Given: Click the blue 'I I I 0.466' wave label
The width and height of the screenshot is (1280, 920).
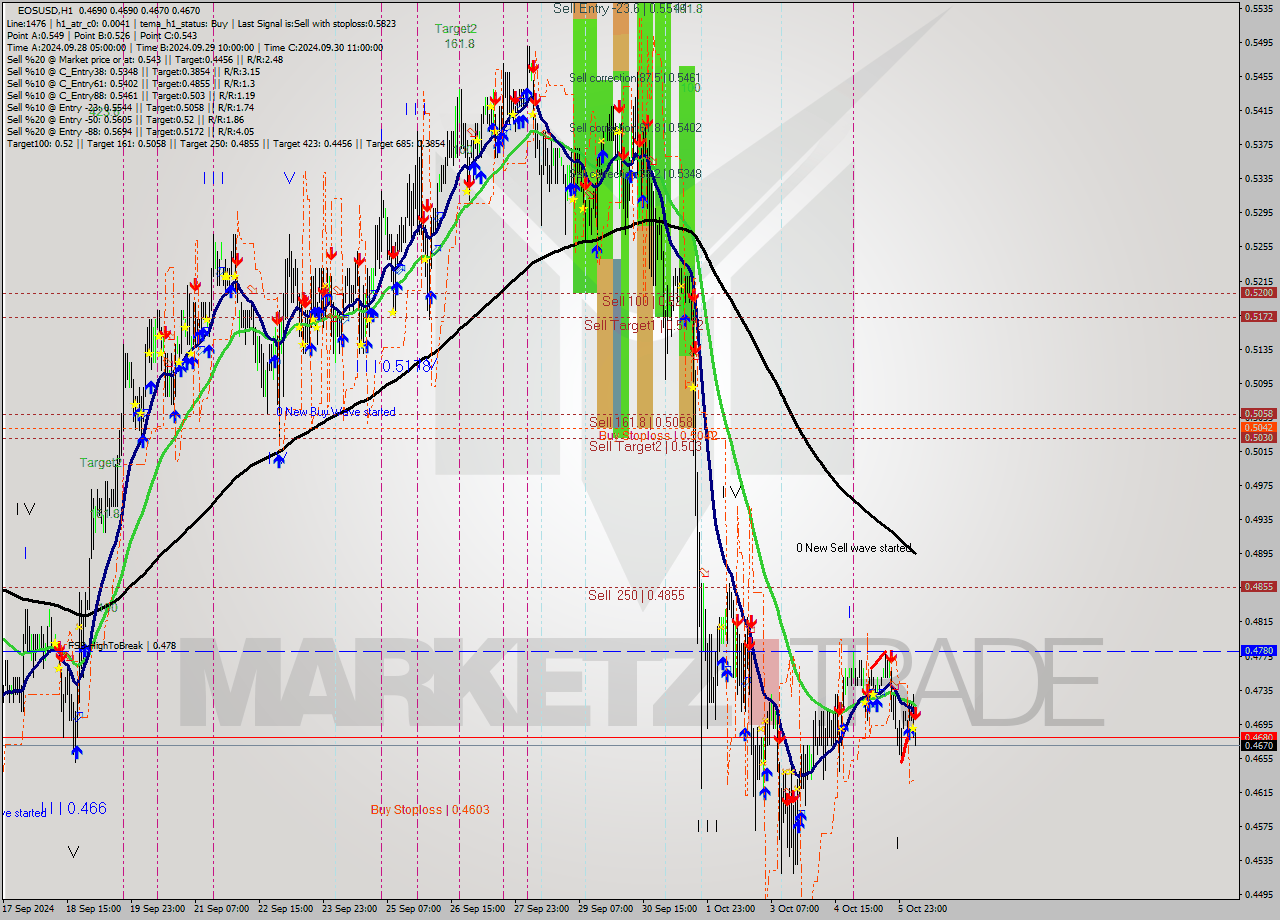Looking at the screenshot, I should 73,809.
